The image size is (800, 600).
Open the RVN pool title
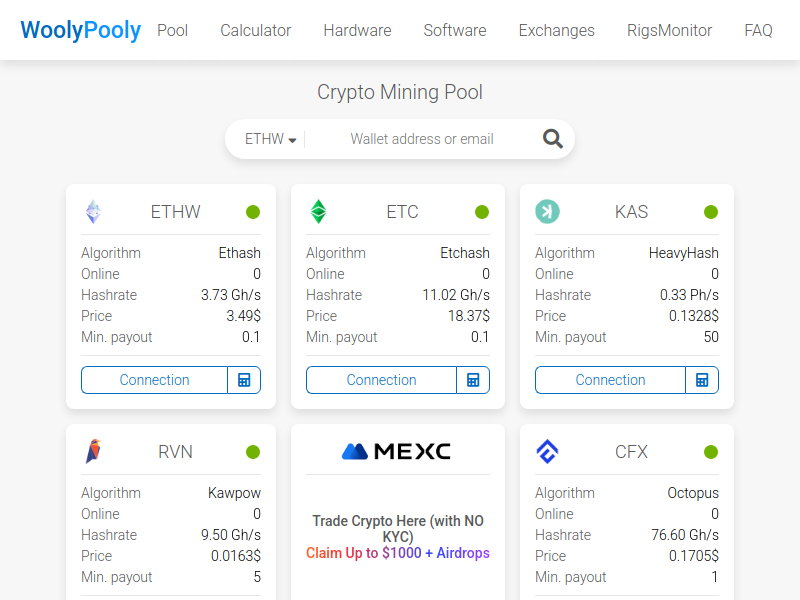point(176,452)
